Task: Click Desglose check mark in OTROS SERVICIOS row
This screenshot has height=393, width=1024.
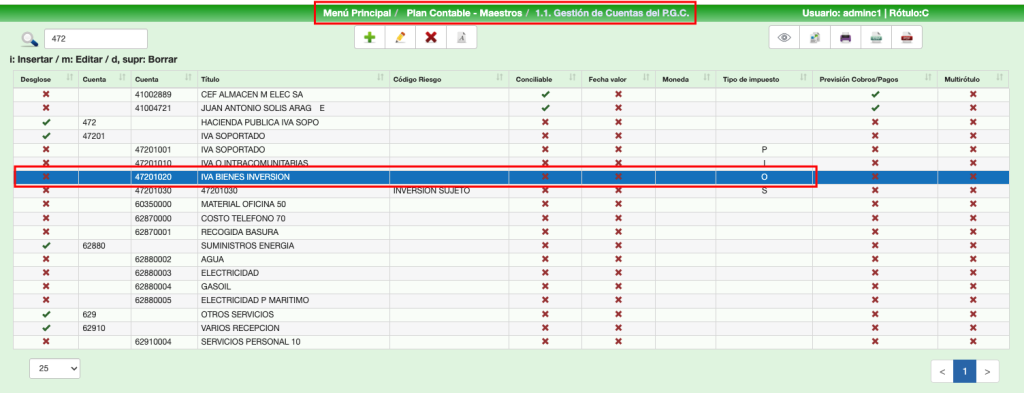Action: (x=46, y=314)
